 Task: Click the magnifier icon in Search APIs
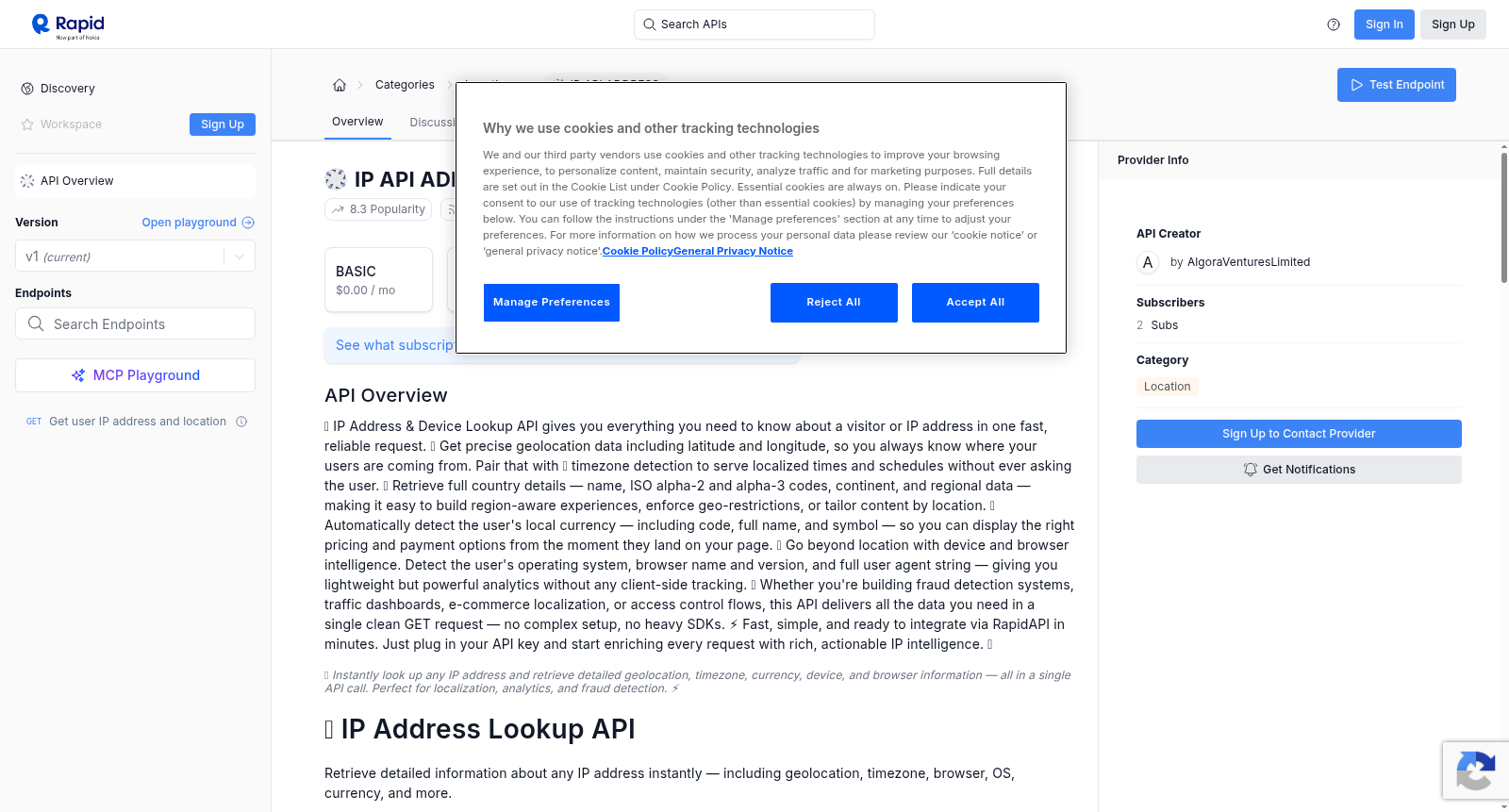pyautogui.click(x=649, y=25)
